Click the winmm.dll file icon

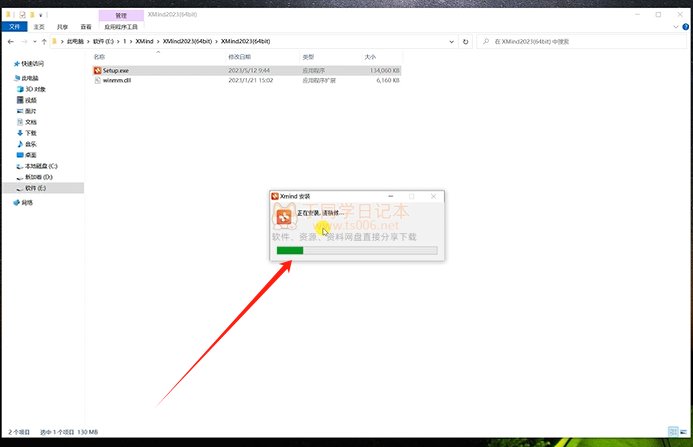98,80
